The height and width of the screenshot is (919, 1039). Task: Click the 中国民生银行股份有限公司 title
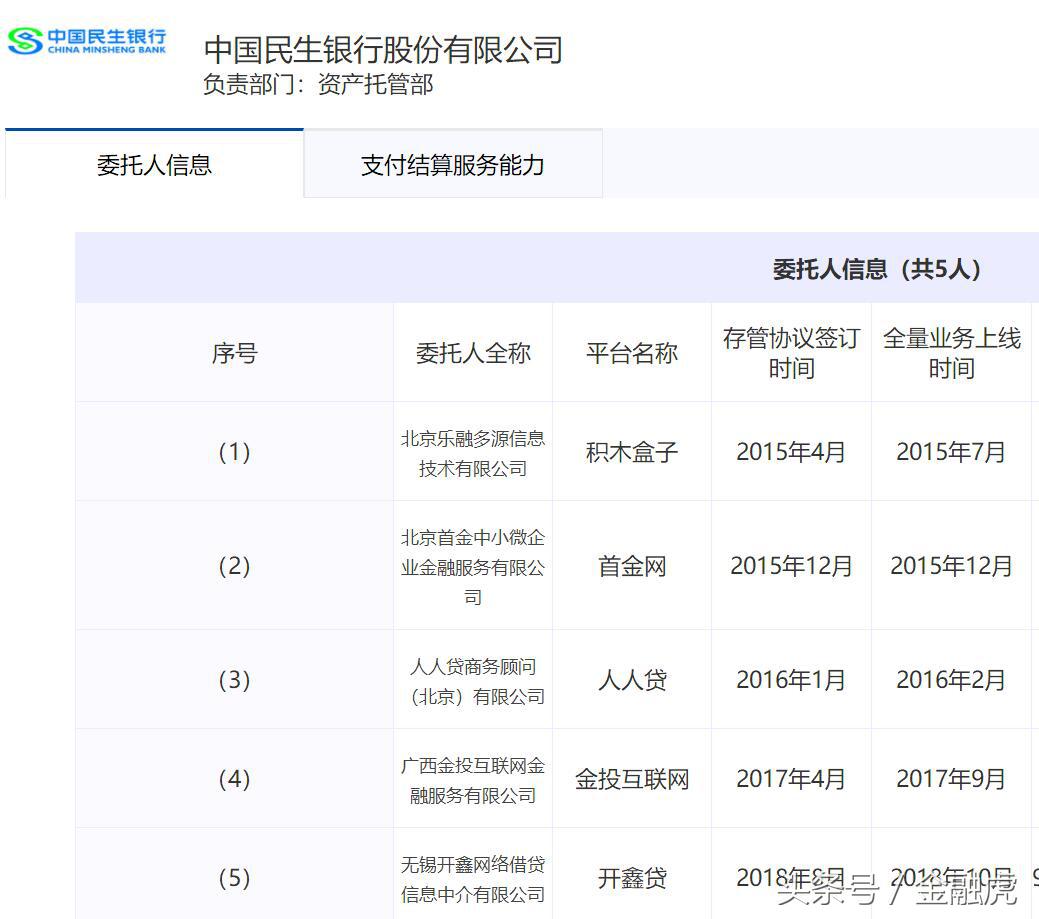[383, 50]
